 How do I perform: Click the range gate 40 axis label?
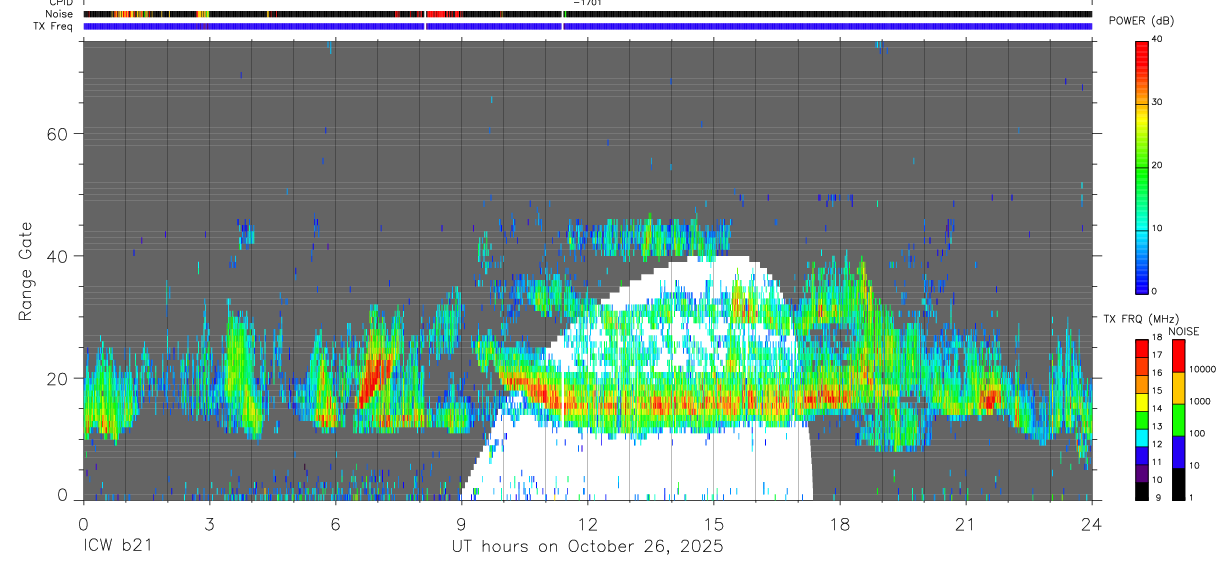point(55,256)
